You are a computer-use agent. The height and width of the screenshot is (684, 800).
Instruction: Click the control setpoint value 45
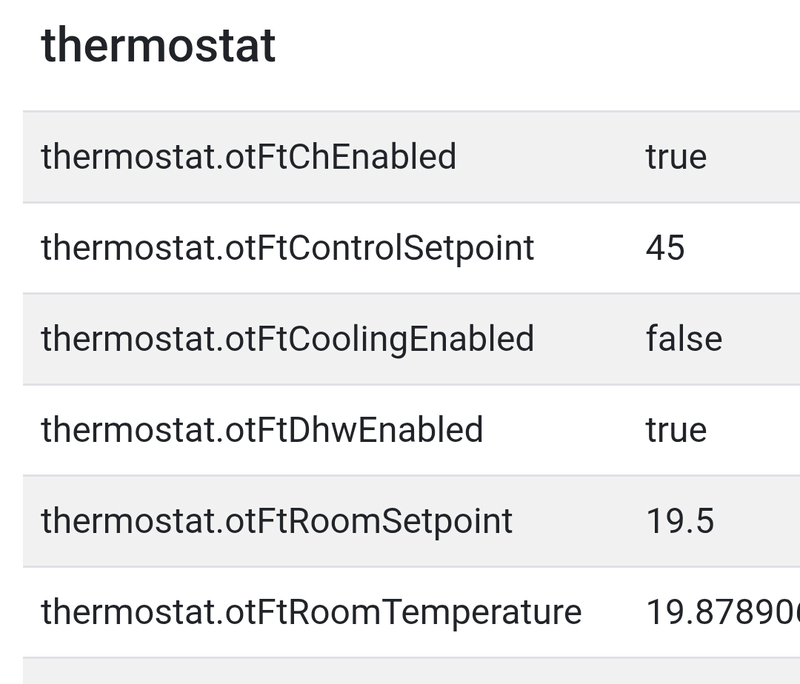[665, 248]
